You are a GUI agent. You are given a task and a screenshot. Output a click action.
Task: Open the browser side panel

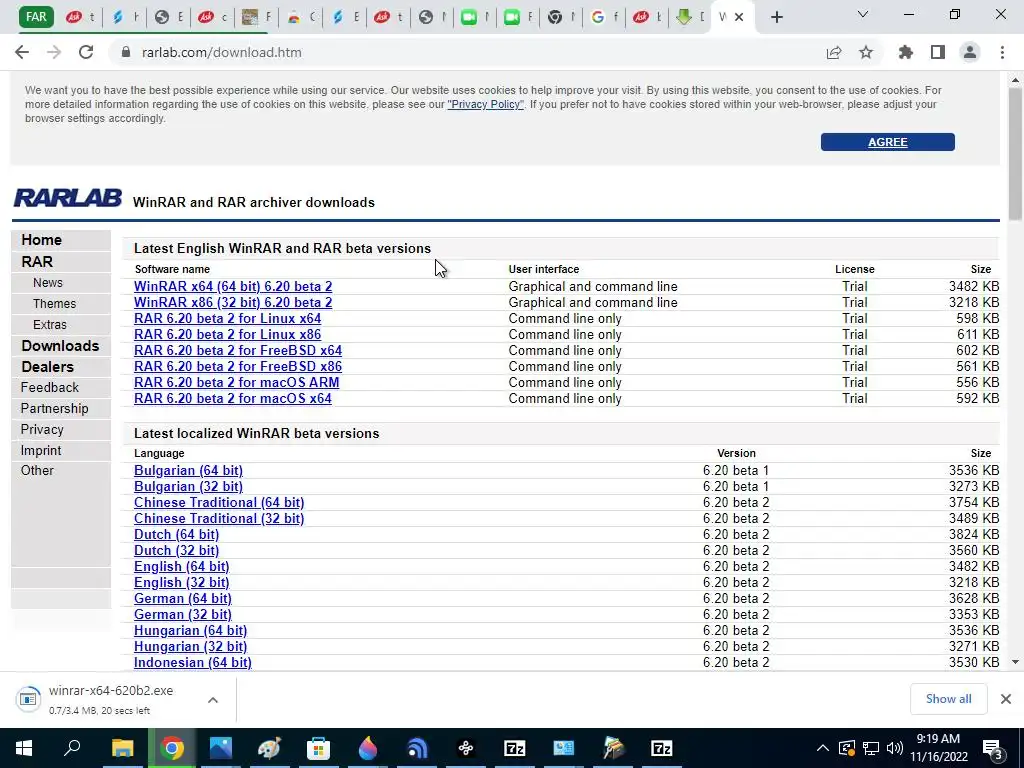click(938, 52)
